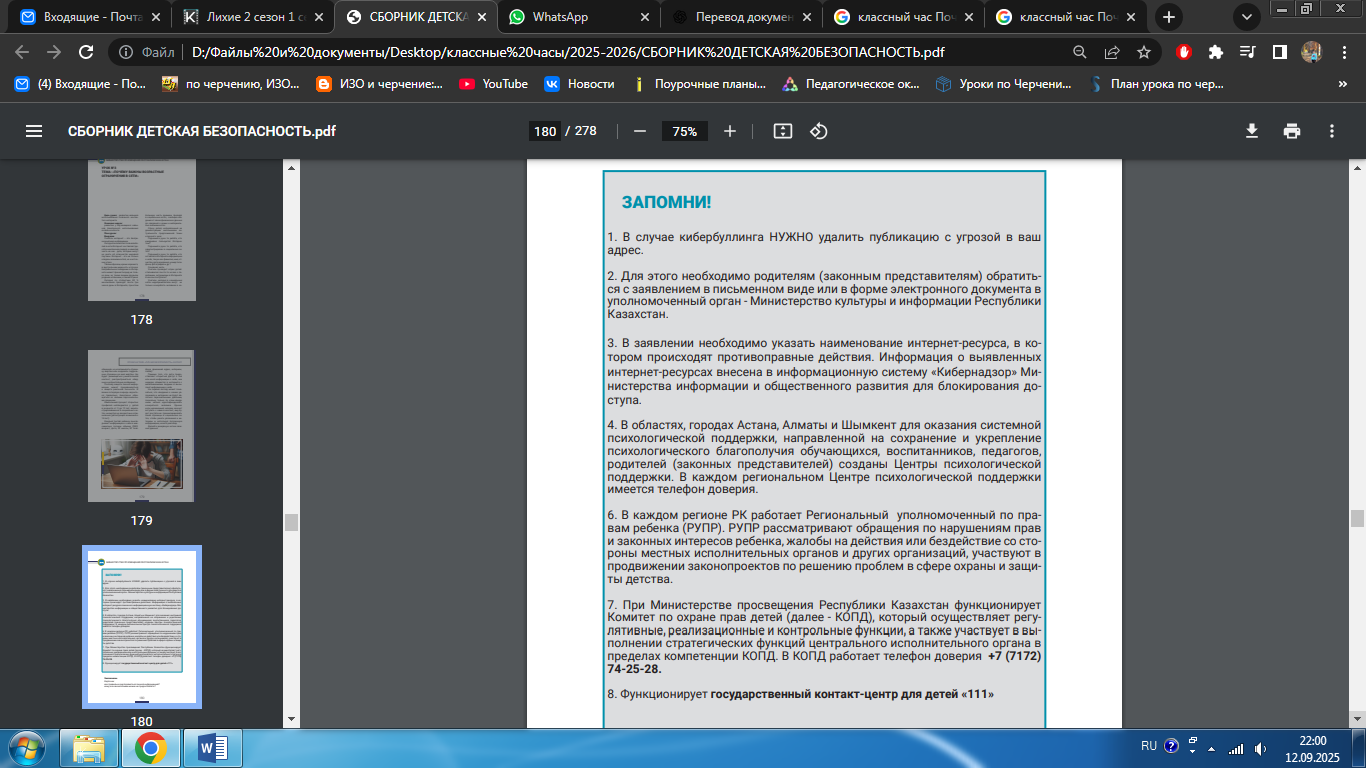
Task: Reload the current page
Action: pyautogui.click(x=86, y=52)
